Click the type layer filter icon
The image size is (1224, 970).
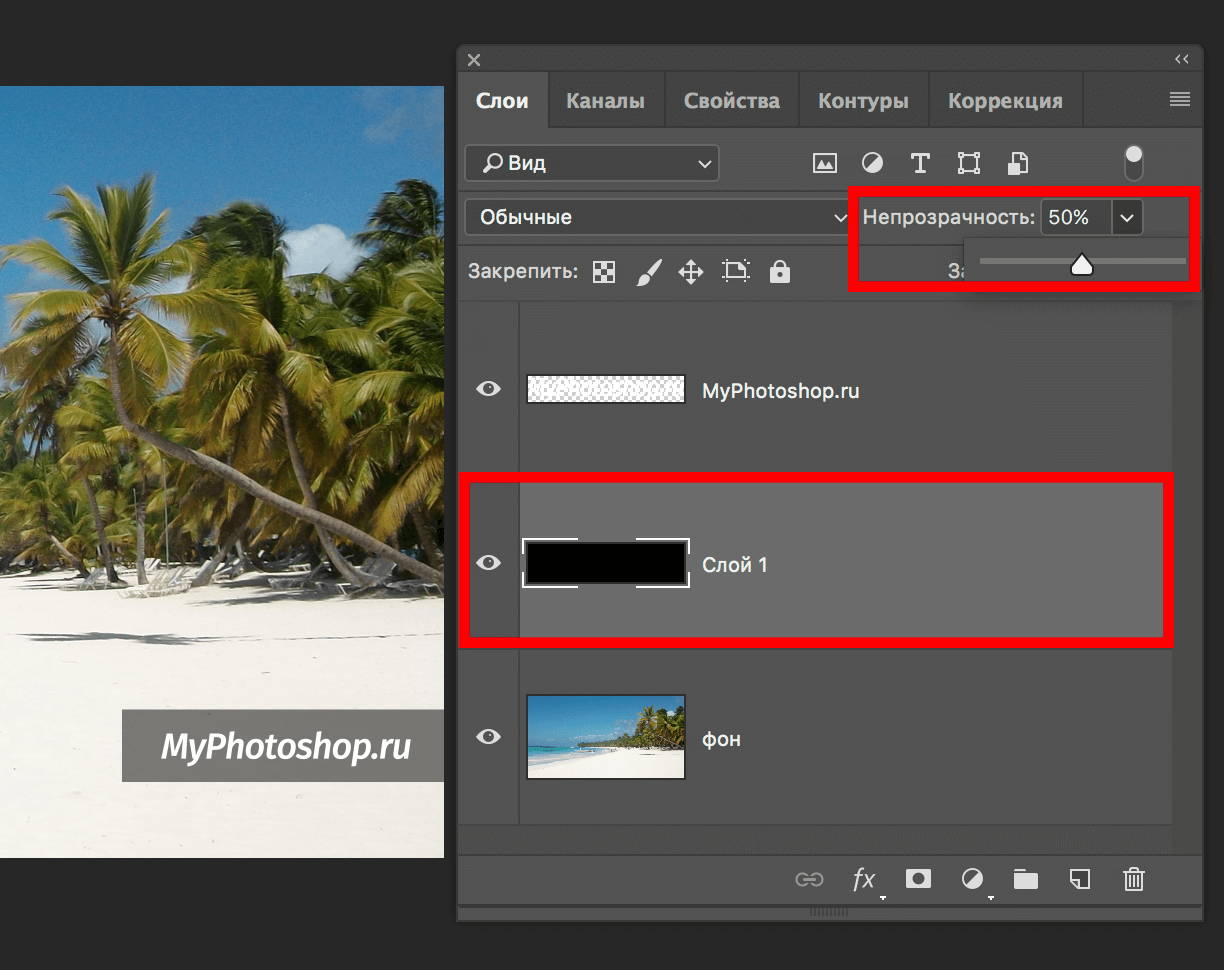(920, 163)
